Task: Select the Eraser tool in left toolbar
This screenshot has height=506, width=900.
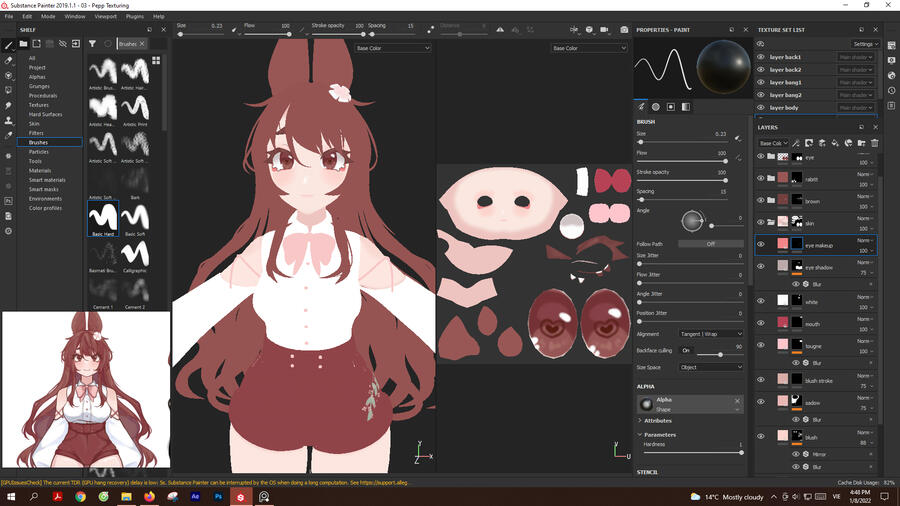Action: (8, 60)
